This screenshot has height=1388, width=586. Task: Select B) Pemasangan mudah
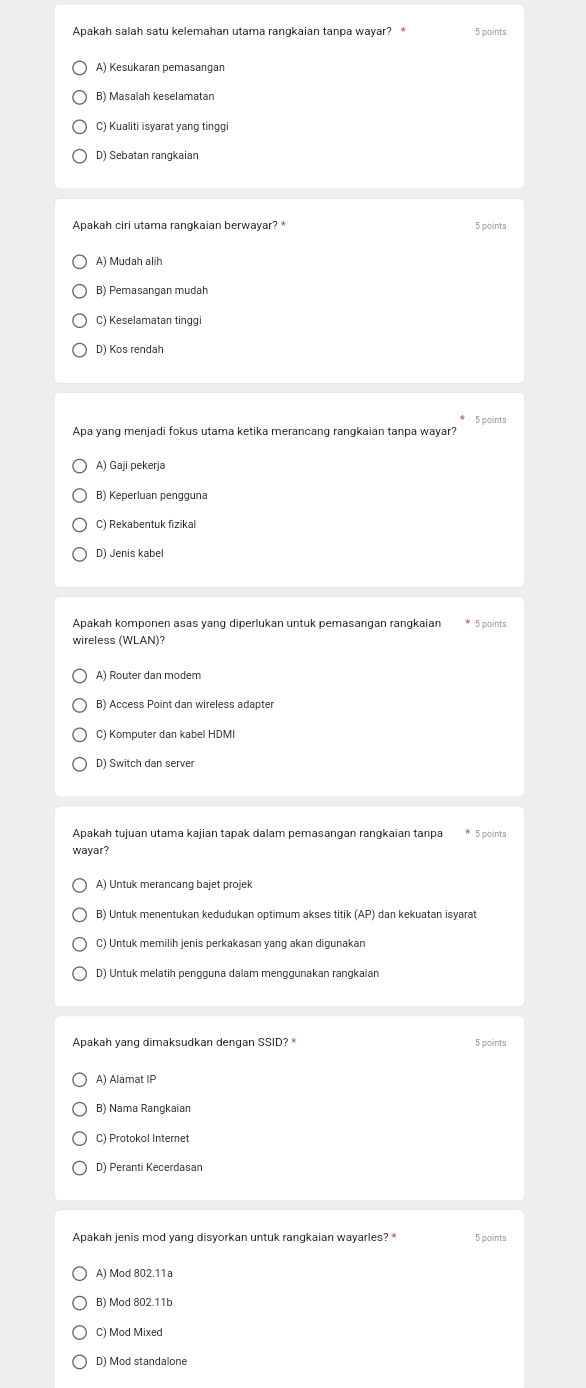click(x=79, y=291)
